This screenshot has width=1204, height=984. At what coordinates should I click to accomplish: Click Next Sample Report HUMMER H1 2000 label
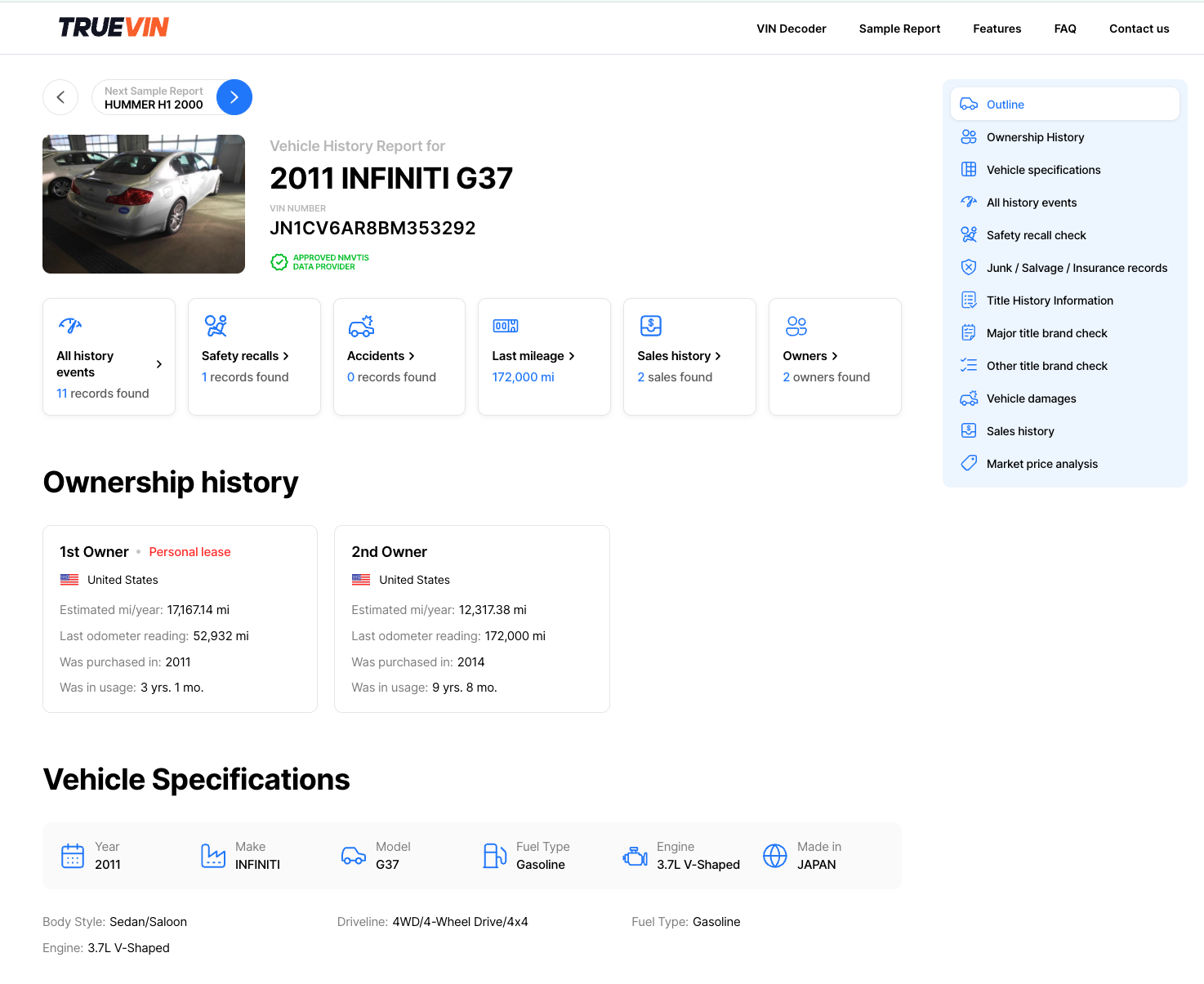coord(154,98)
